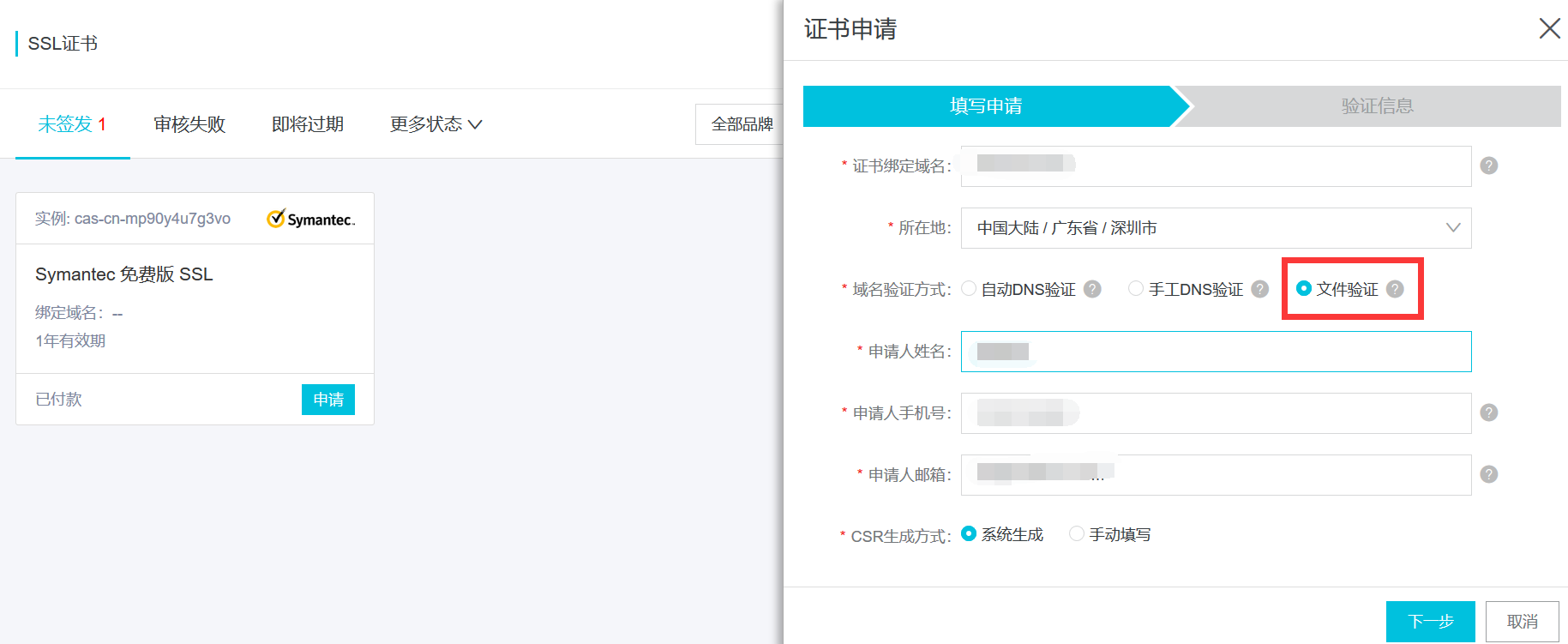
Task: Focus the 证书绑定域名 input field
Action: (x=1216, y=166)
